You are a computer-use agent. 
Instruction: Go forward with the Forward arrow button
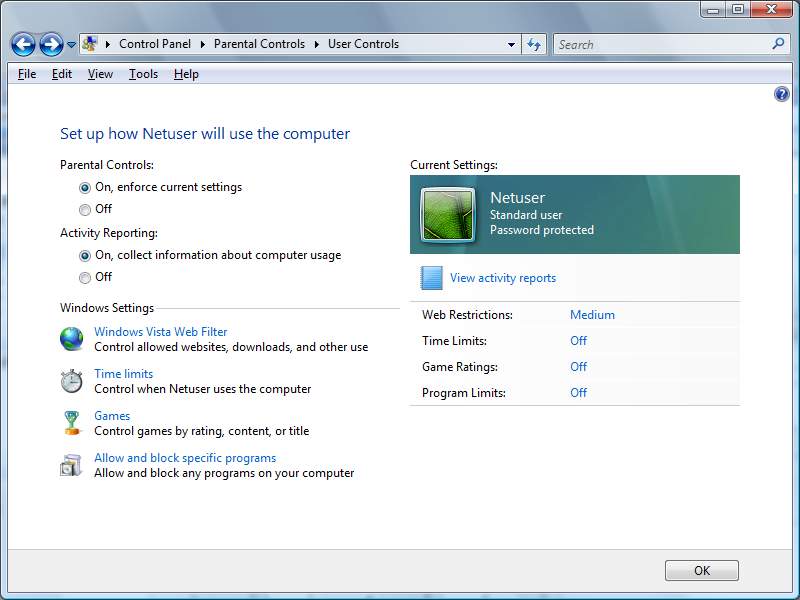(x=52, y=44)
